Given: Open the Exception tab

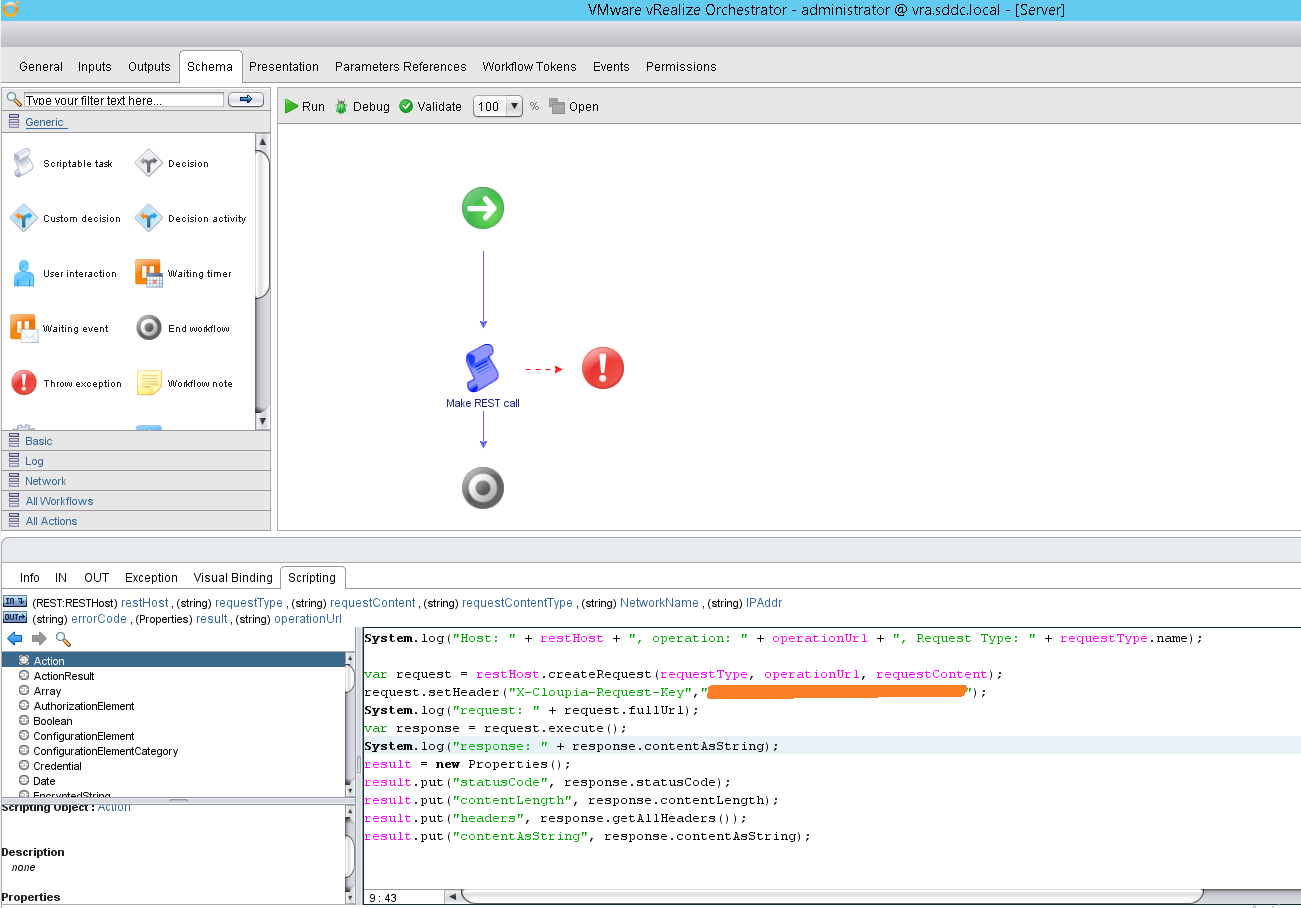Looking at the screenshot, I should pyautogui.click(x=151, y=577).
